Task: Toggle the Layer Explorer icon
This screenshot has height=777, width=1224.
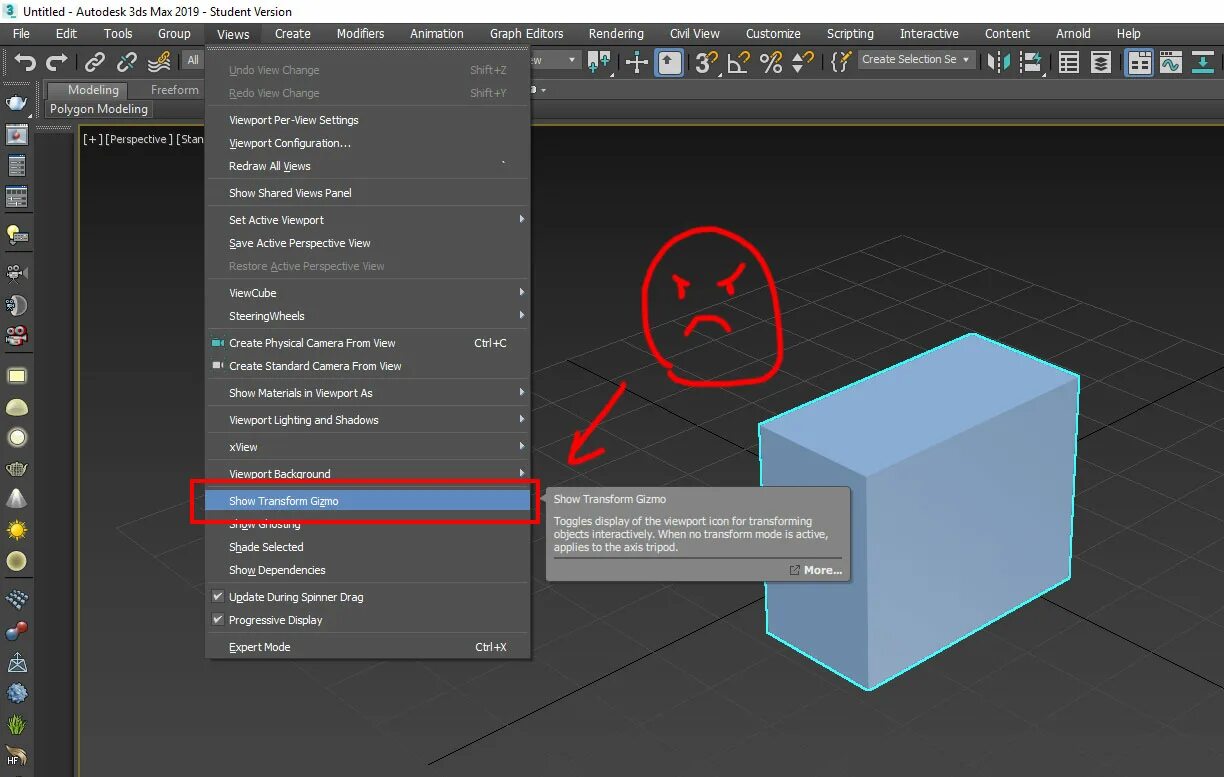Action: 1101,63
